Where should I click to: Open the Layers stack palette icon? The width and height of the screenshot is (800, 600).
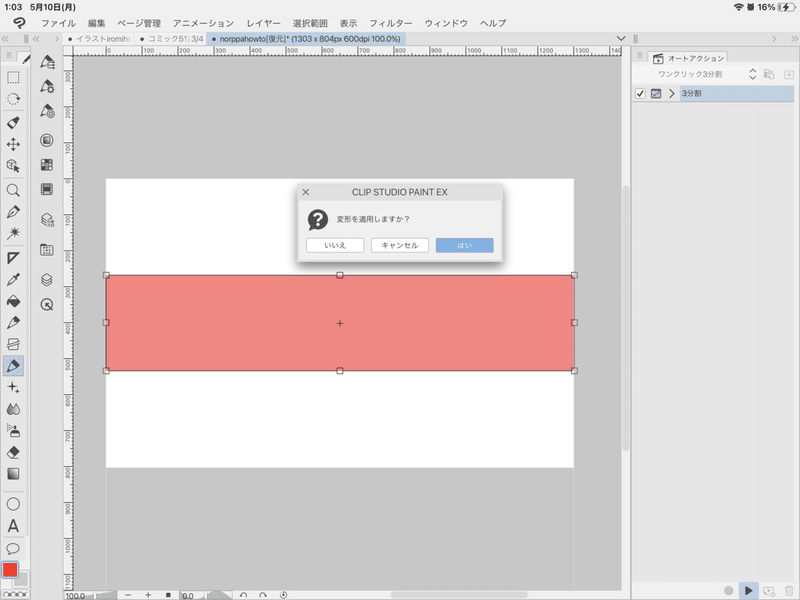tap(47, 280)
